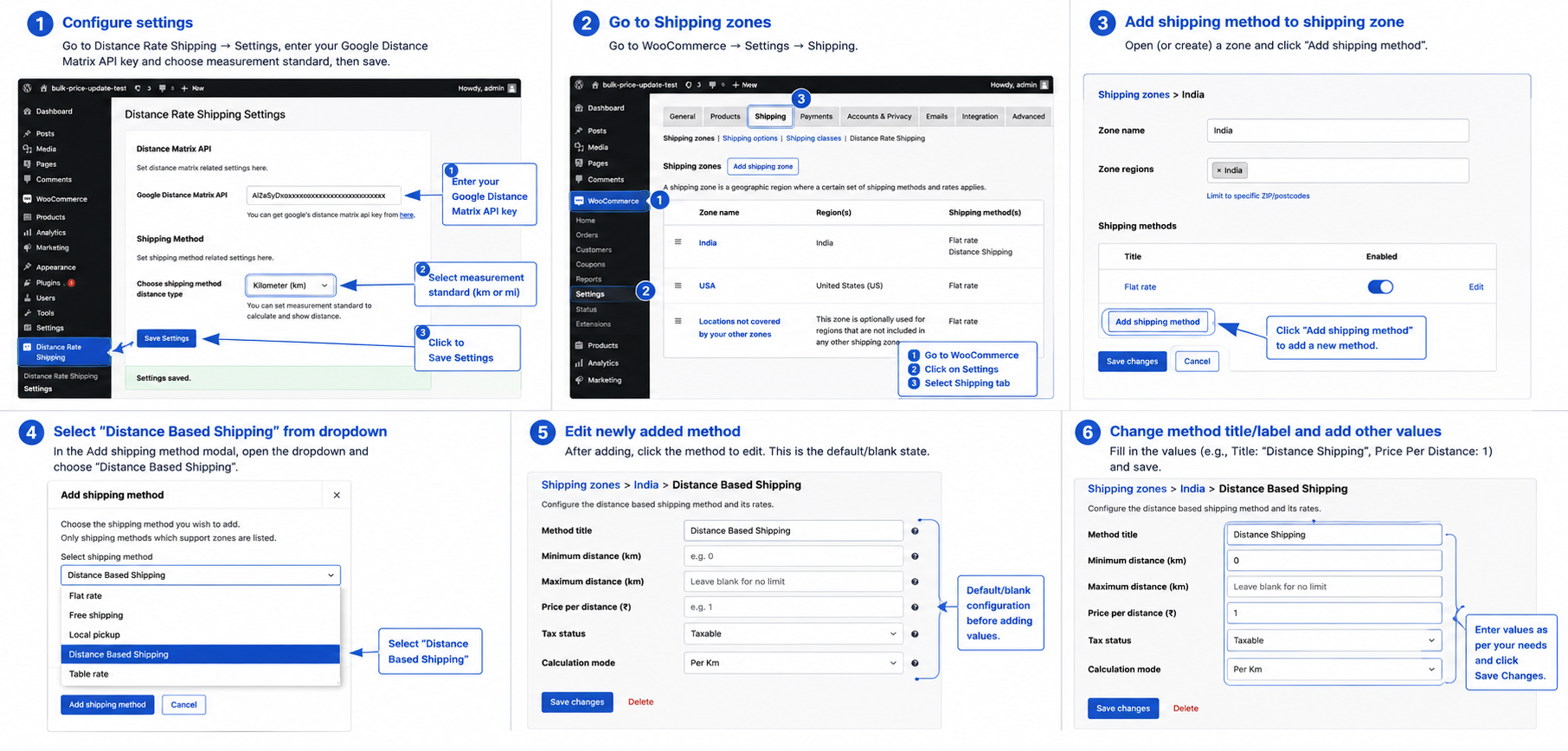Click the Distance Rate Shipping sidebar icon
Image resolution: width=1568 pixels, height=751 pixels.
click(28, 347)
